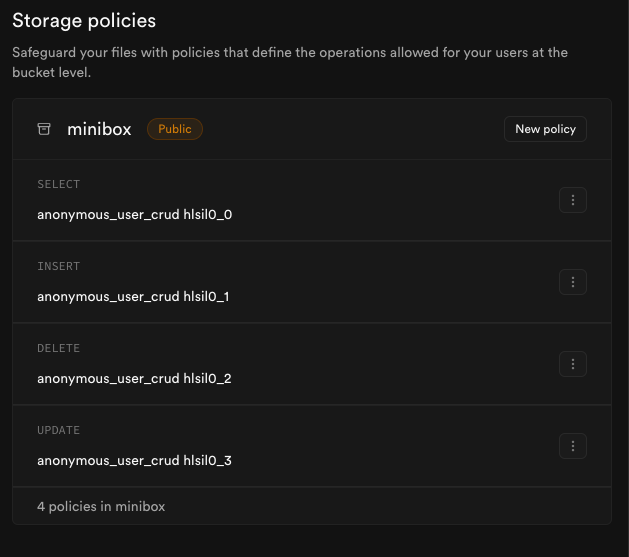The width and height of the screenshot is (629, 557).
Task: Select policy anonymous_user_crud hlsil0_0
Action: [x=134, y=214]
